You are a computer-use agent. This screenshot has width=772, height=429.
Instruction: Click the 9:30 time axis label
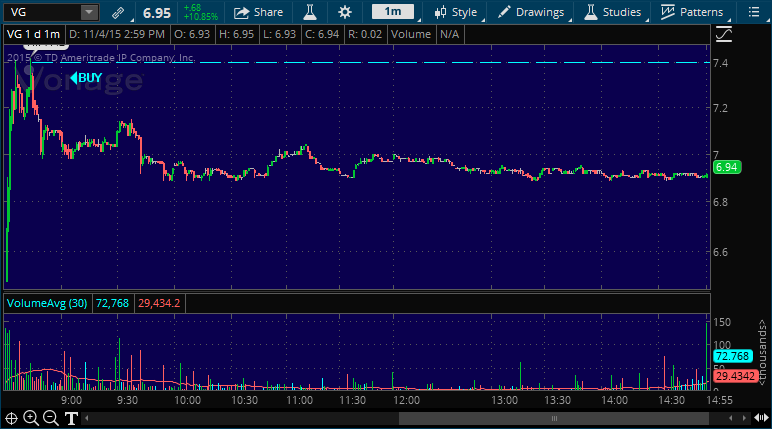[x=127, y=400]
